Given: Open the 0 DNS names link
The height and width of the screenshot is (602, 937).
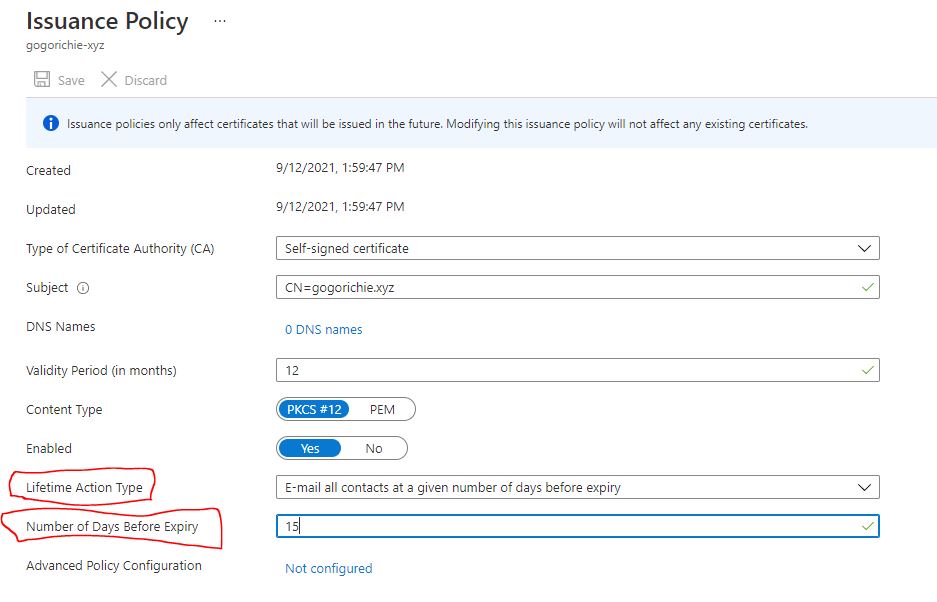Looking at the screenshot, I should point(323,329).
